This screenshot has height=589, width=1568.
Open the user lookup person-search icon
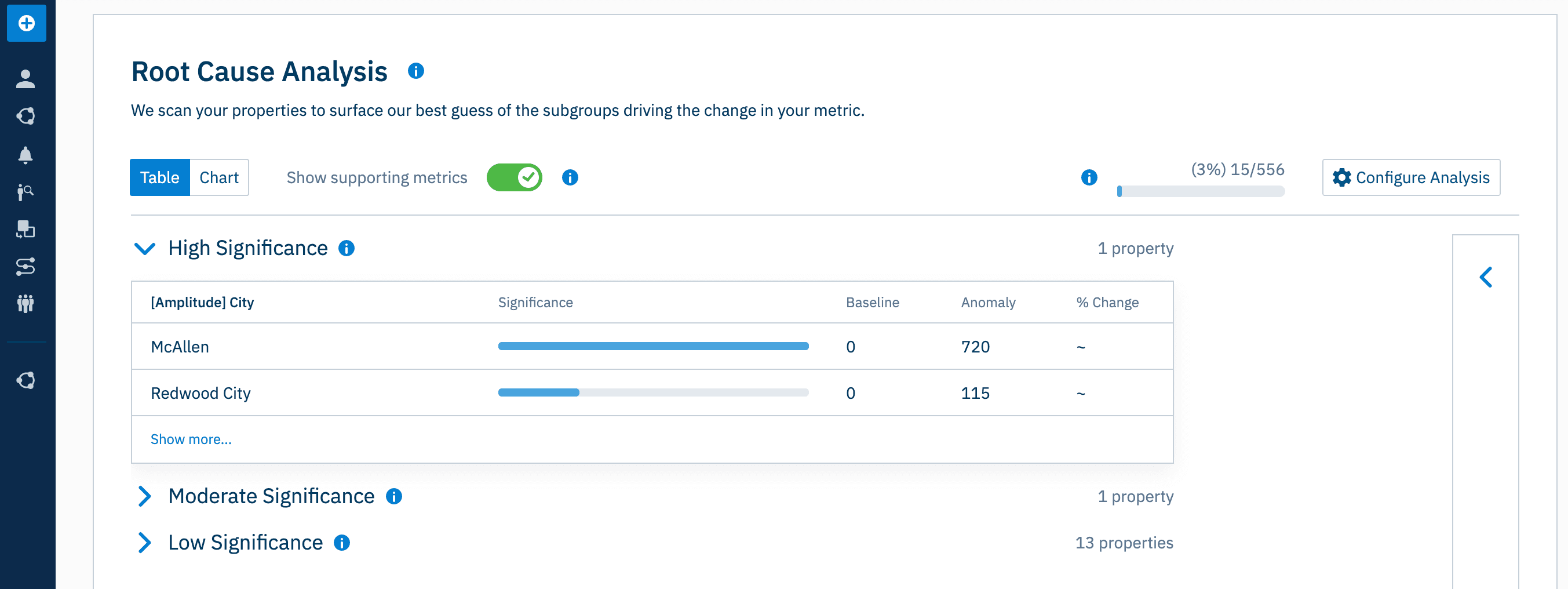coord(25,192)
